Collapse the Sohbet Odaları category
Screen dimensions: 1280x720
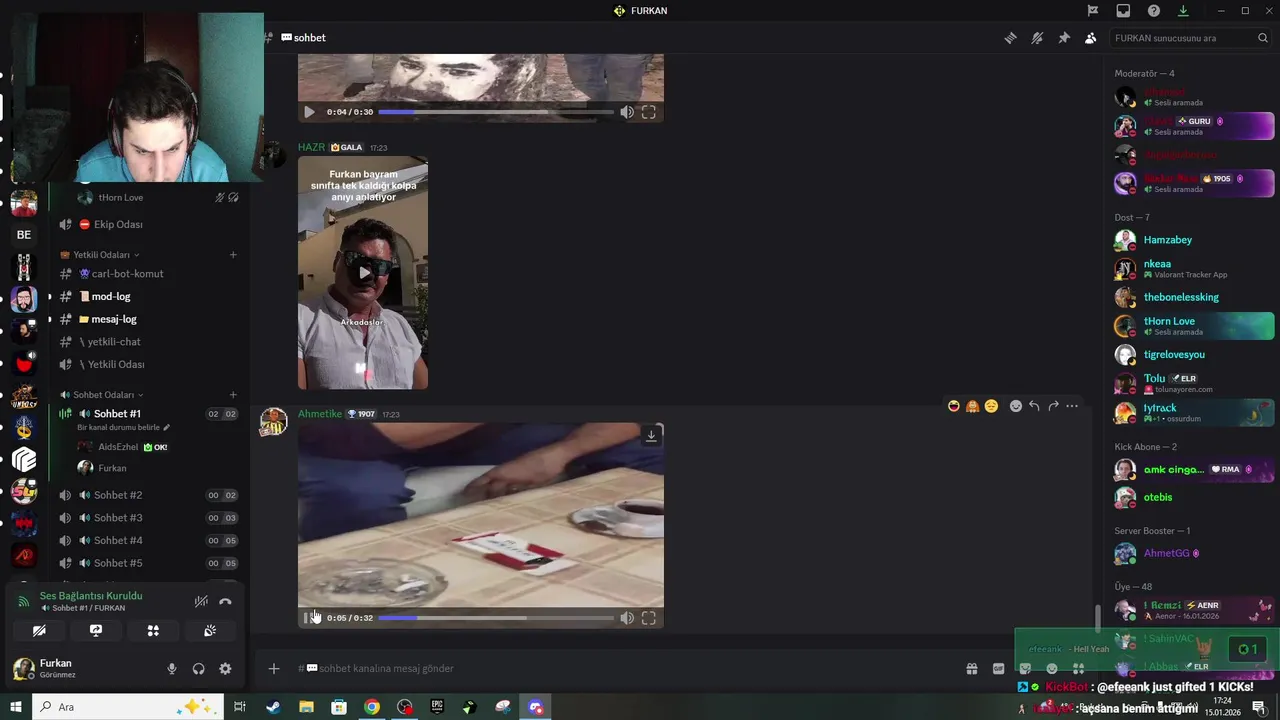(103, 395)
